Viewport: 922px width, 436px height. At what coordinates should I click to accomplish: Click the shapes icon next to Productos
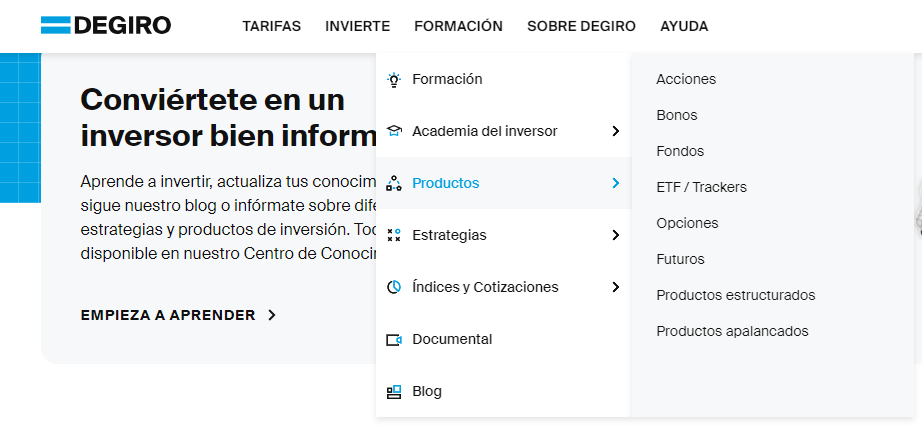[393, 183]
